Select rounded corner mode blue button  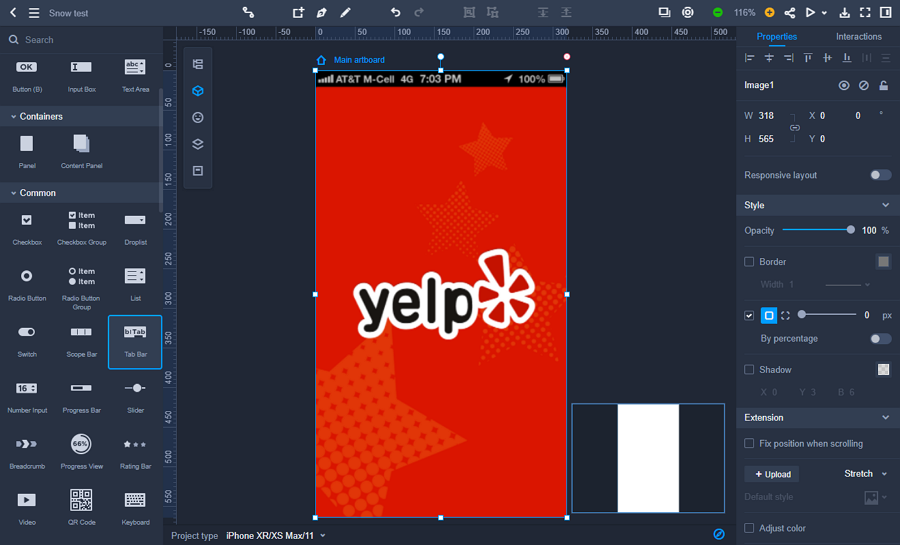tap(769, 316)
